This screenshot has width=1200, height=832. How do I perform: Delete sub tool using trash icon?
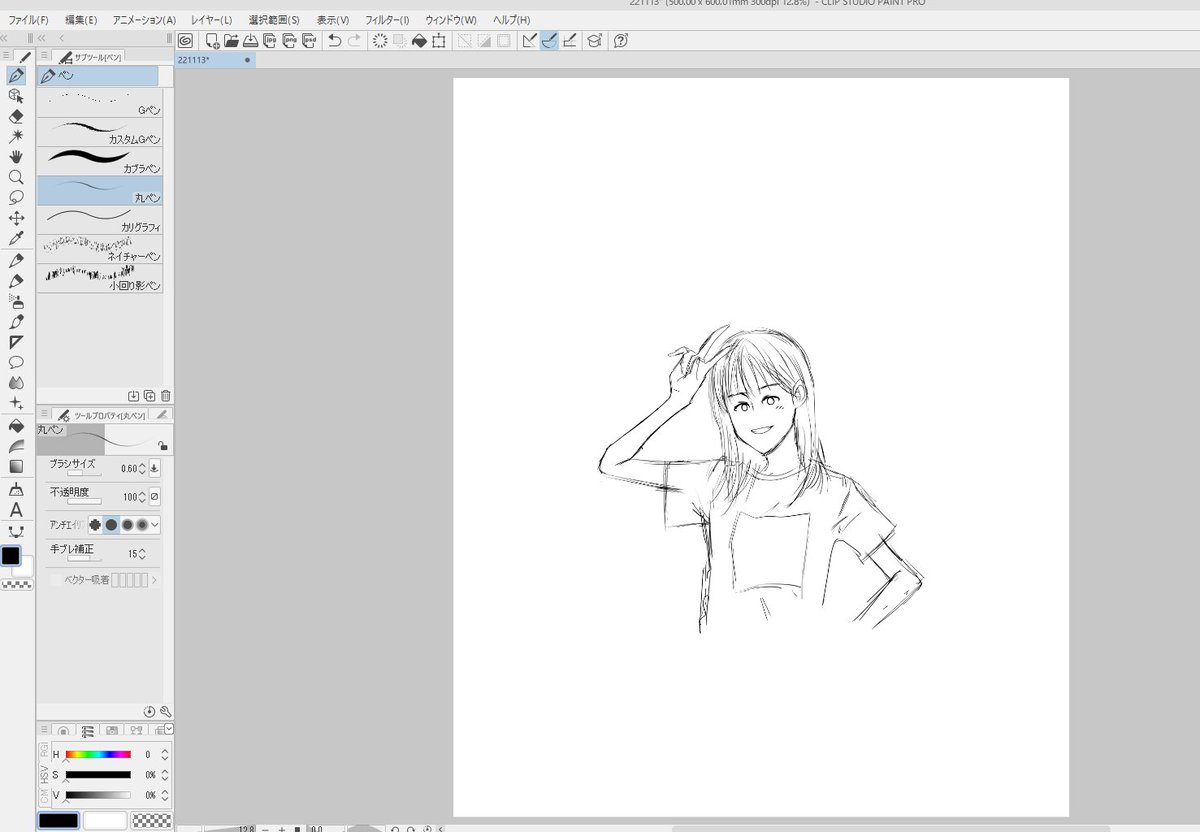click(165, 396)
